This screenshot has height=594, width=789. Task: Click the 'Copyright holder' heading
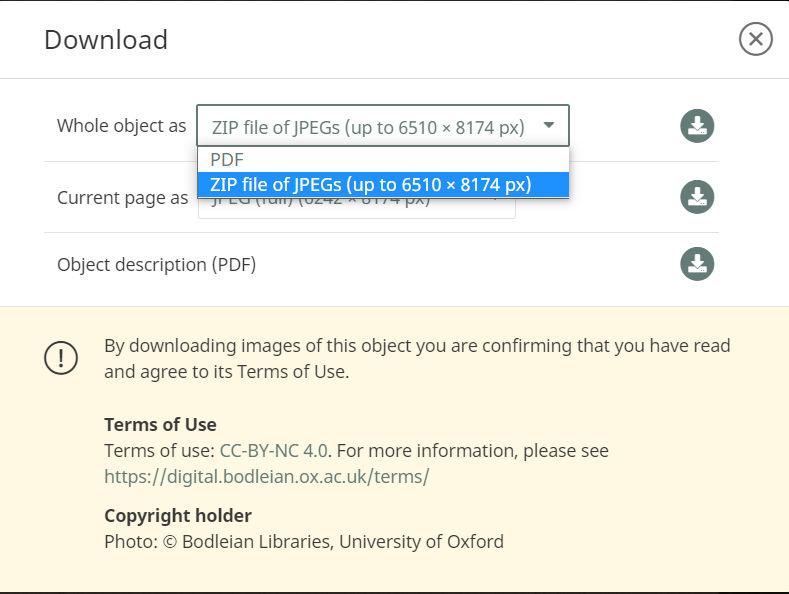tap(178, 516)
